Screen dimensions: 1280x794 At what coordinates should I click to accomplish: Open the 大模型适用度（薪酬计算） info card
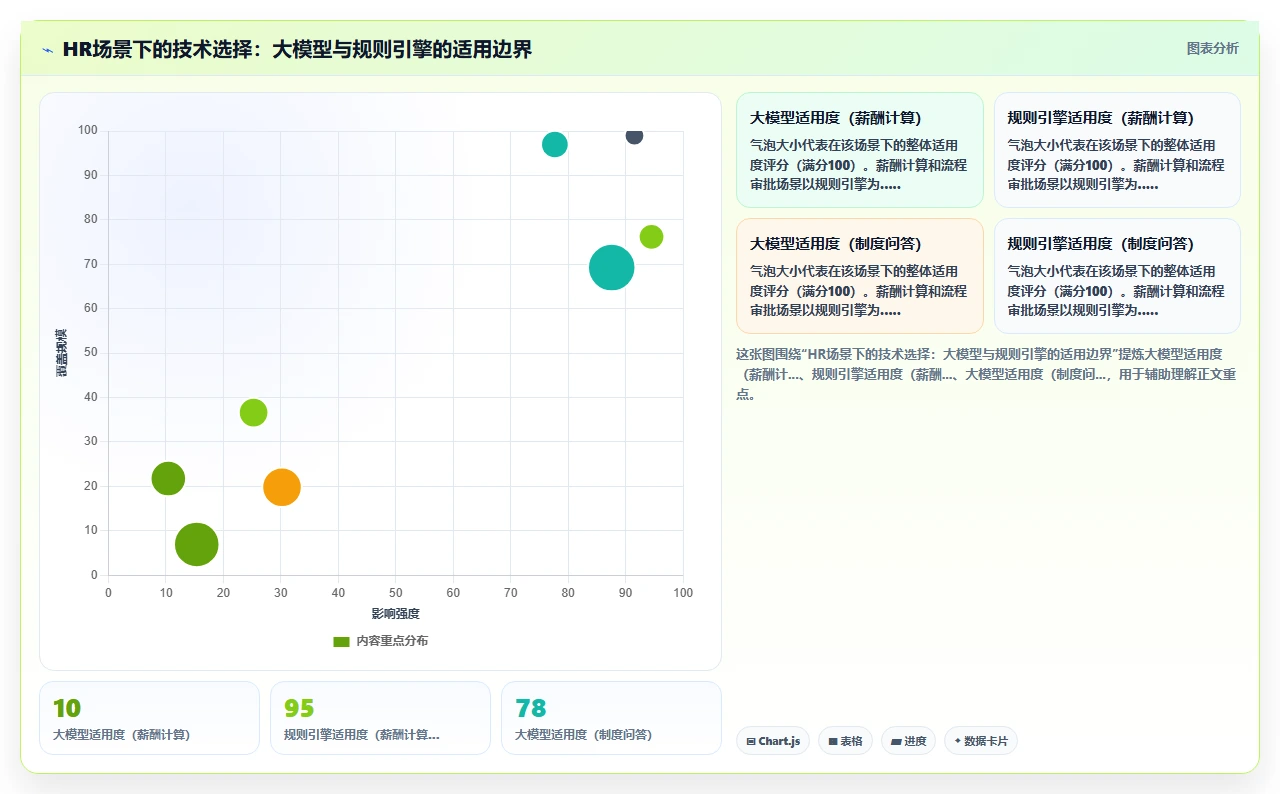pos(860,150)
